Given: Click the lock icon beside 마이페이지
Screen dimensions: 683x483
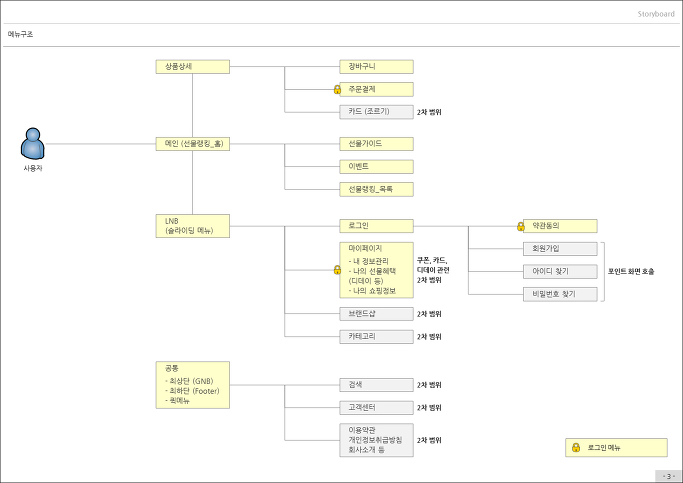Looking at the screenshot, I should coord(337,270).
